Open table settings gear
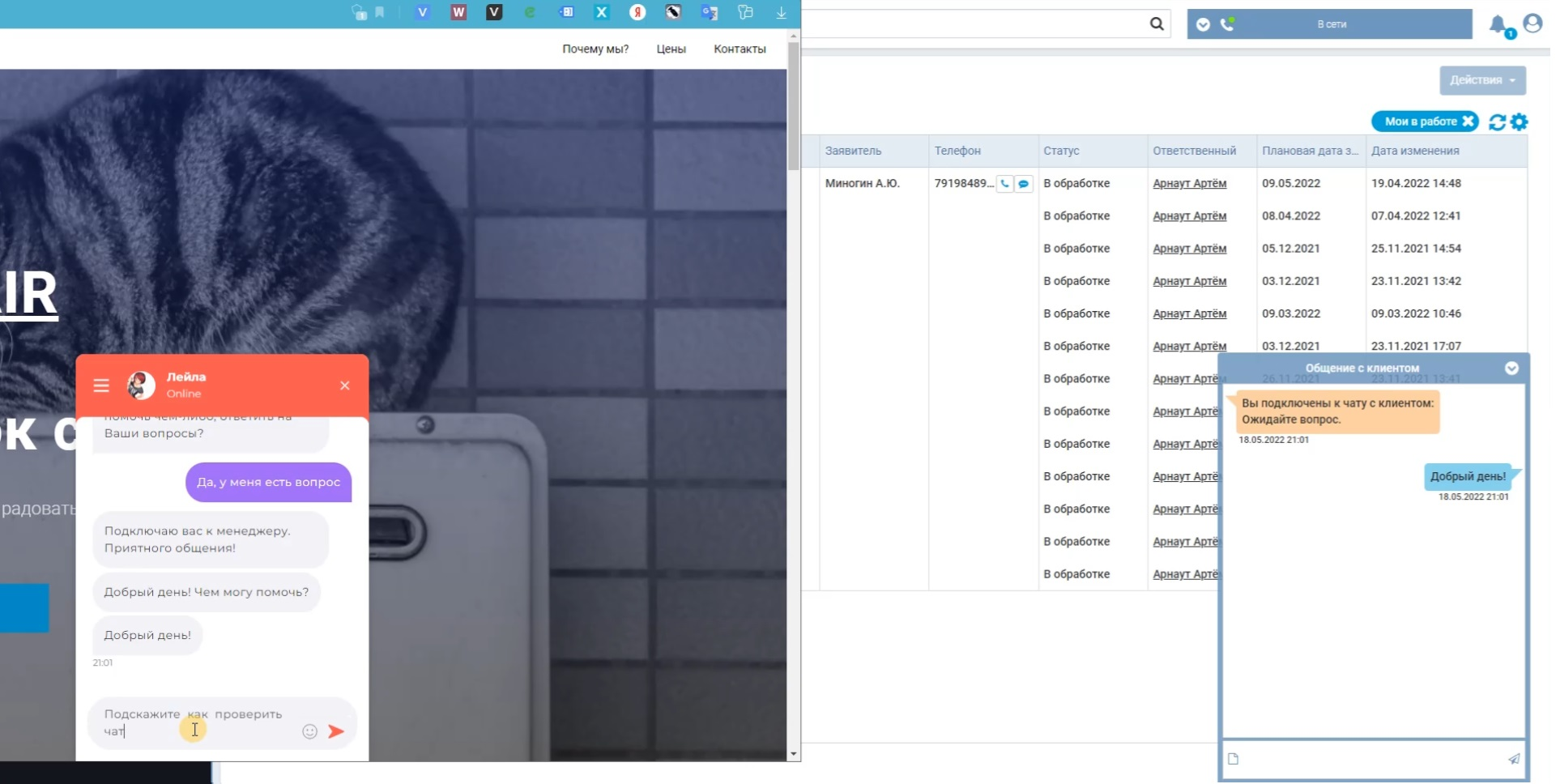 [x=1520, y=122]
